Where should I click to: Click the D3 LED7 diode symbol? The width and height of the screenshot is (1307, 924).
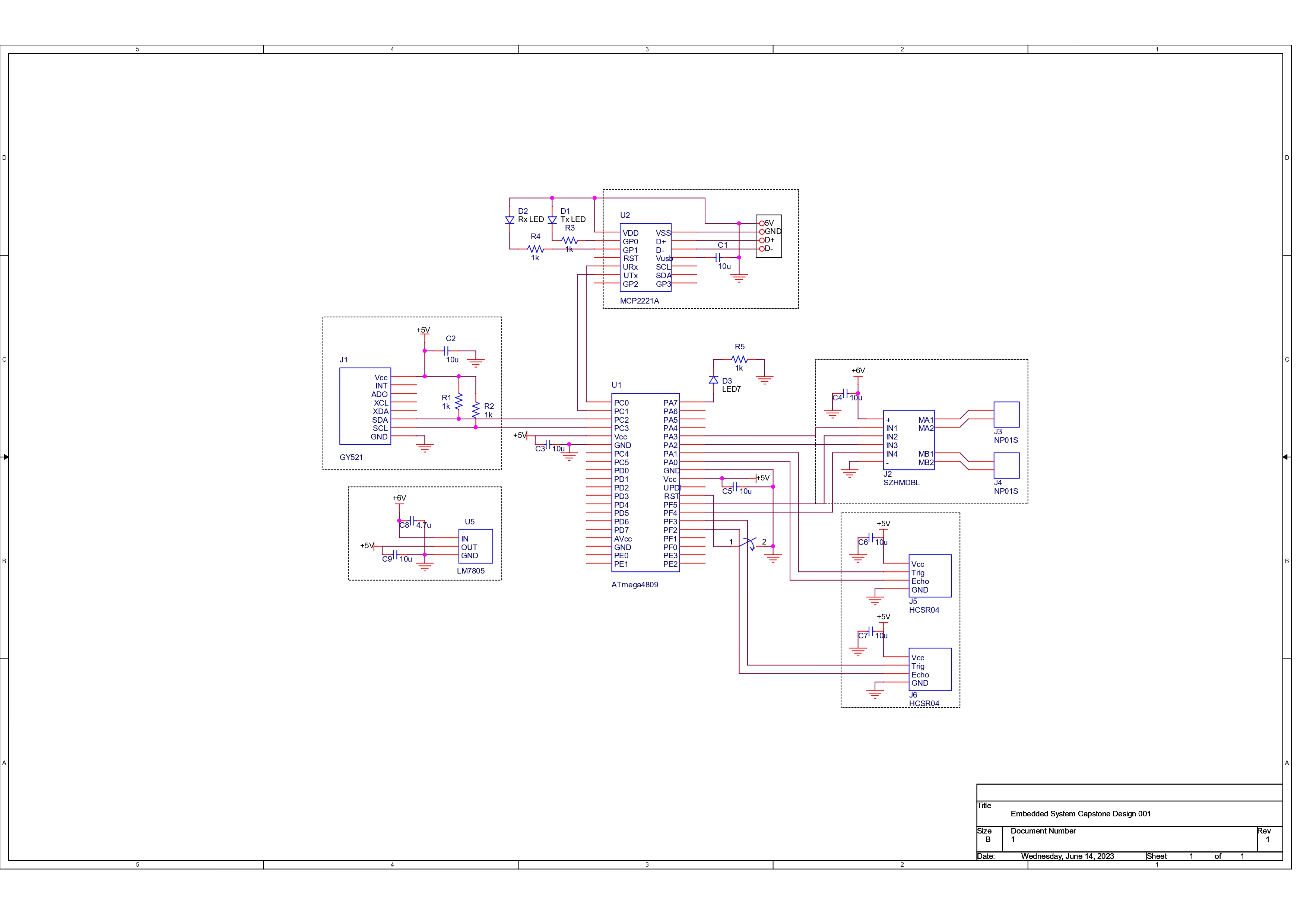tap(713, 380)
